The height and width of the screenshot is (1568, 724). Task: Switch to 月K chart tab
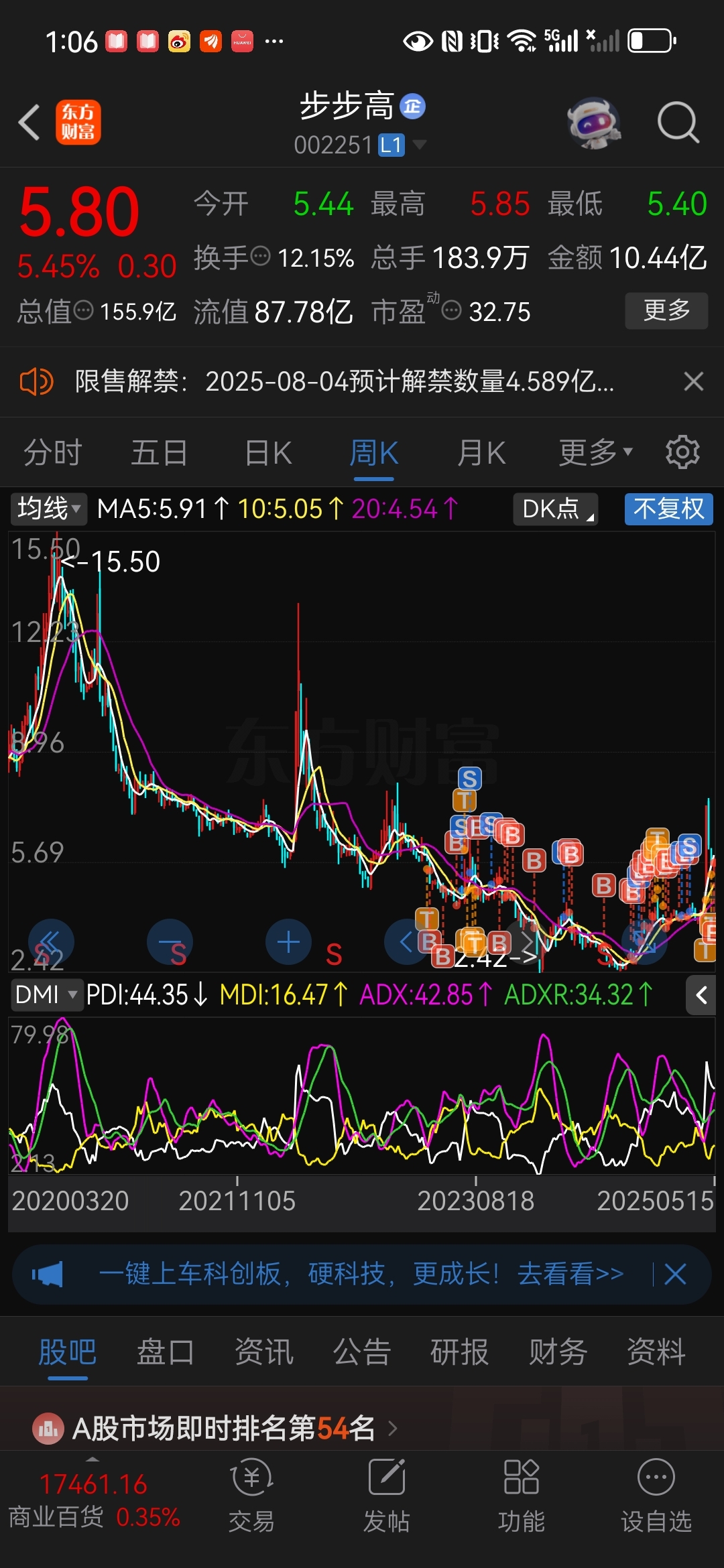coord(481,452)
